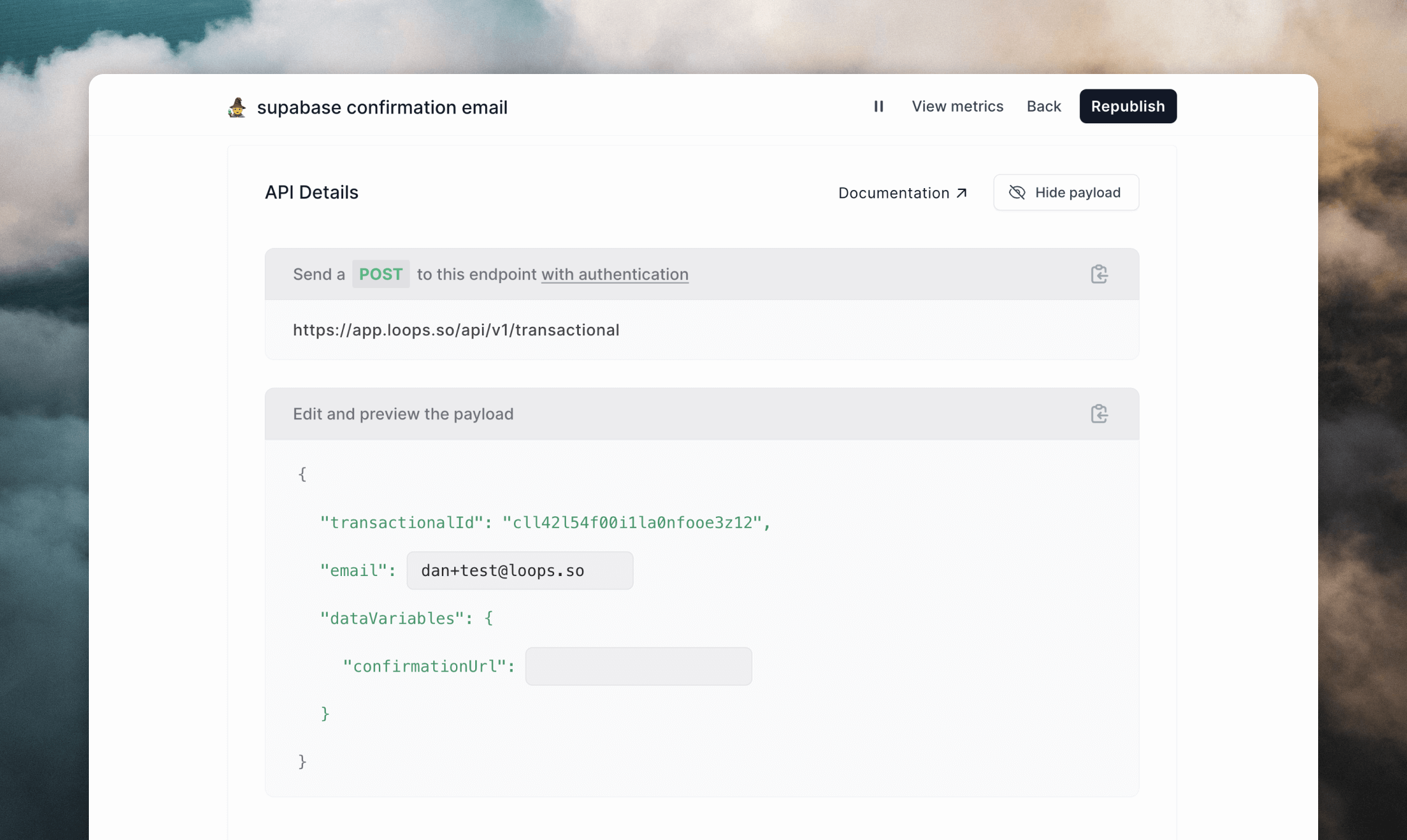Focus the confirmationUrl input field
This screenshot has height=840, width=1407.
point(638,666)
